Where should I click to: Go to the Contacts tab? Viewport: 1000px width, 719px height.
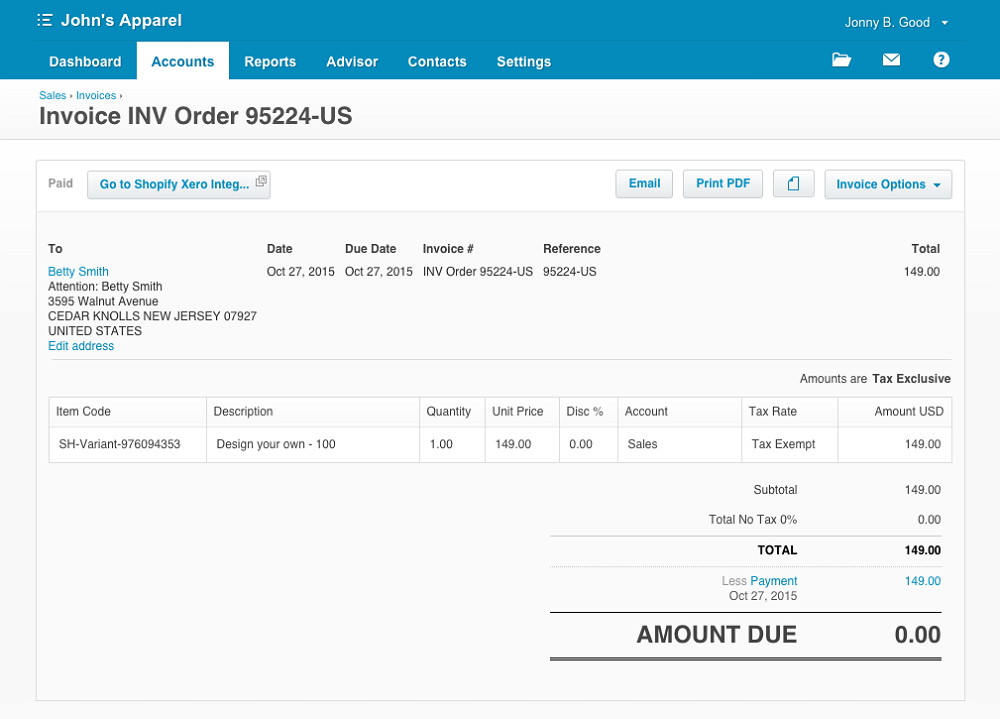tap(437, 61)
